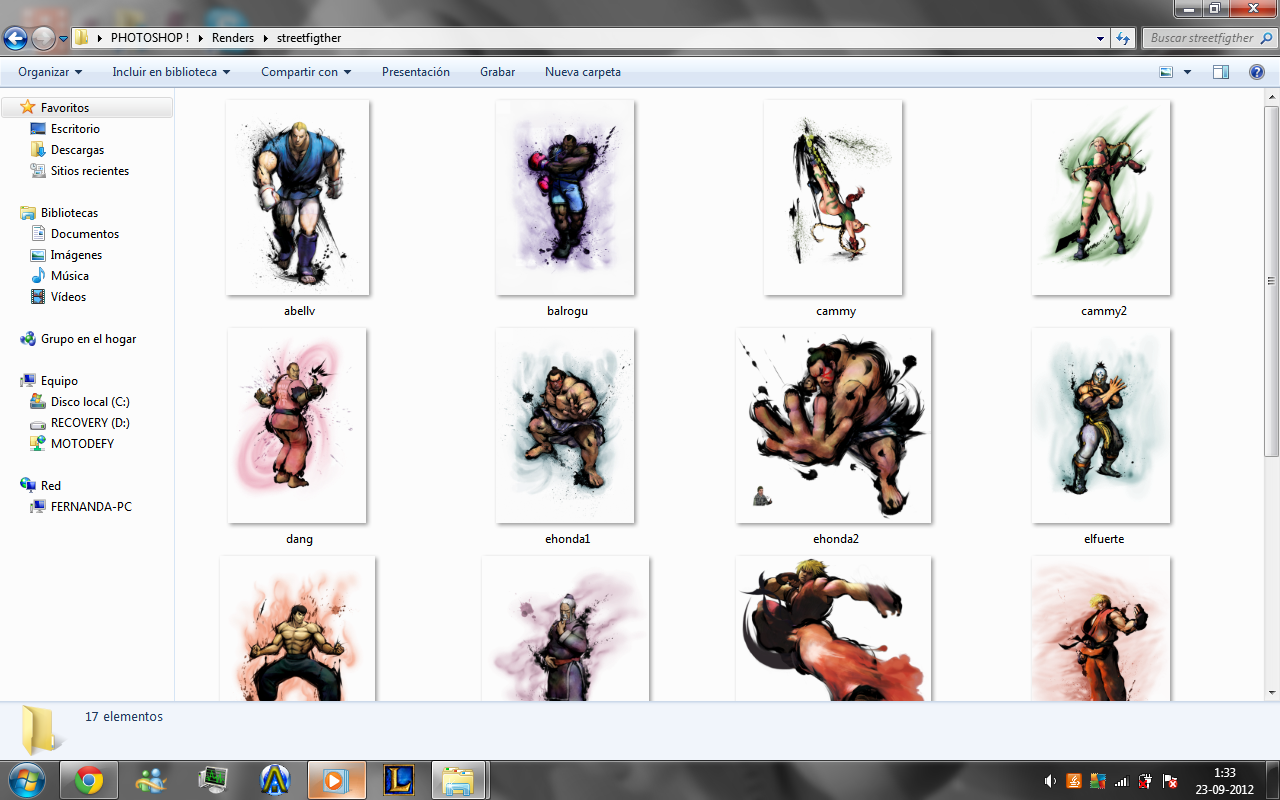The image size is (1280, 800).
Task: Click the blue A taskbar icon
Action: pyautogui.click(x=274, y=780)
